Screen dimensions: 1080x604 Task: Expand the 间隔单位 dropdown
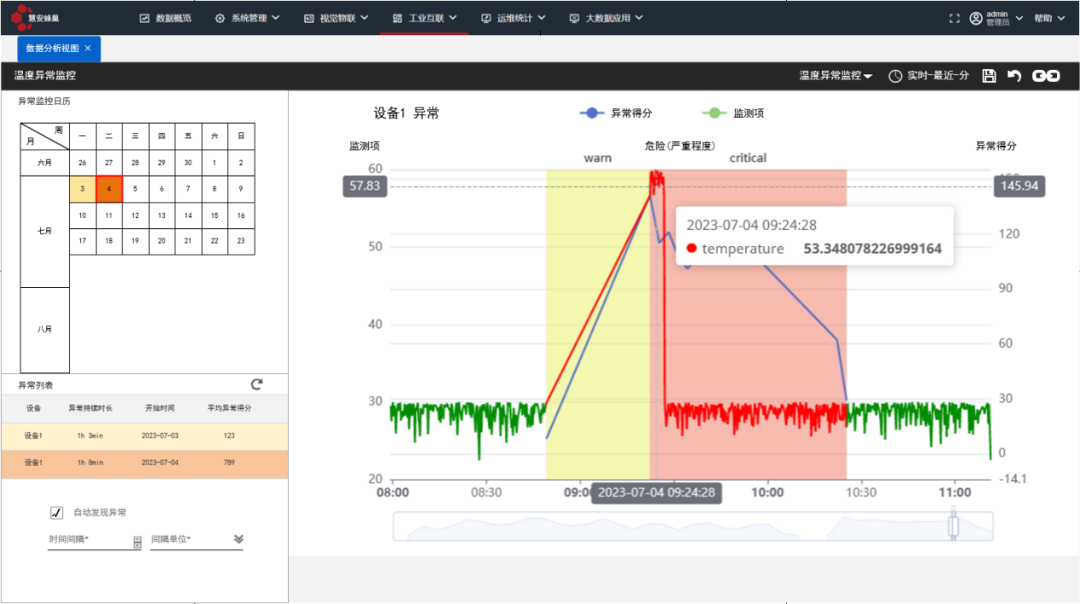[238, 540]
